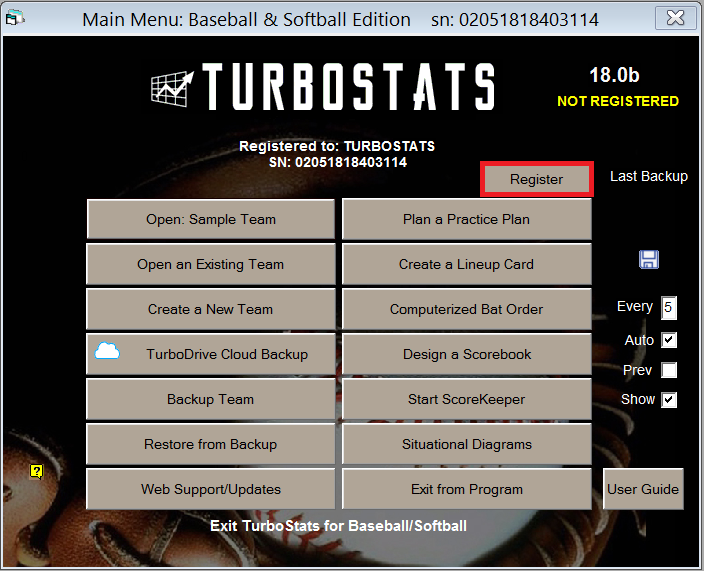Image resolution: width=704 pixels, height=571 pixels.
Task: Click the TurboStats chart logo
Action: tap(172, 89)
